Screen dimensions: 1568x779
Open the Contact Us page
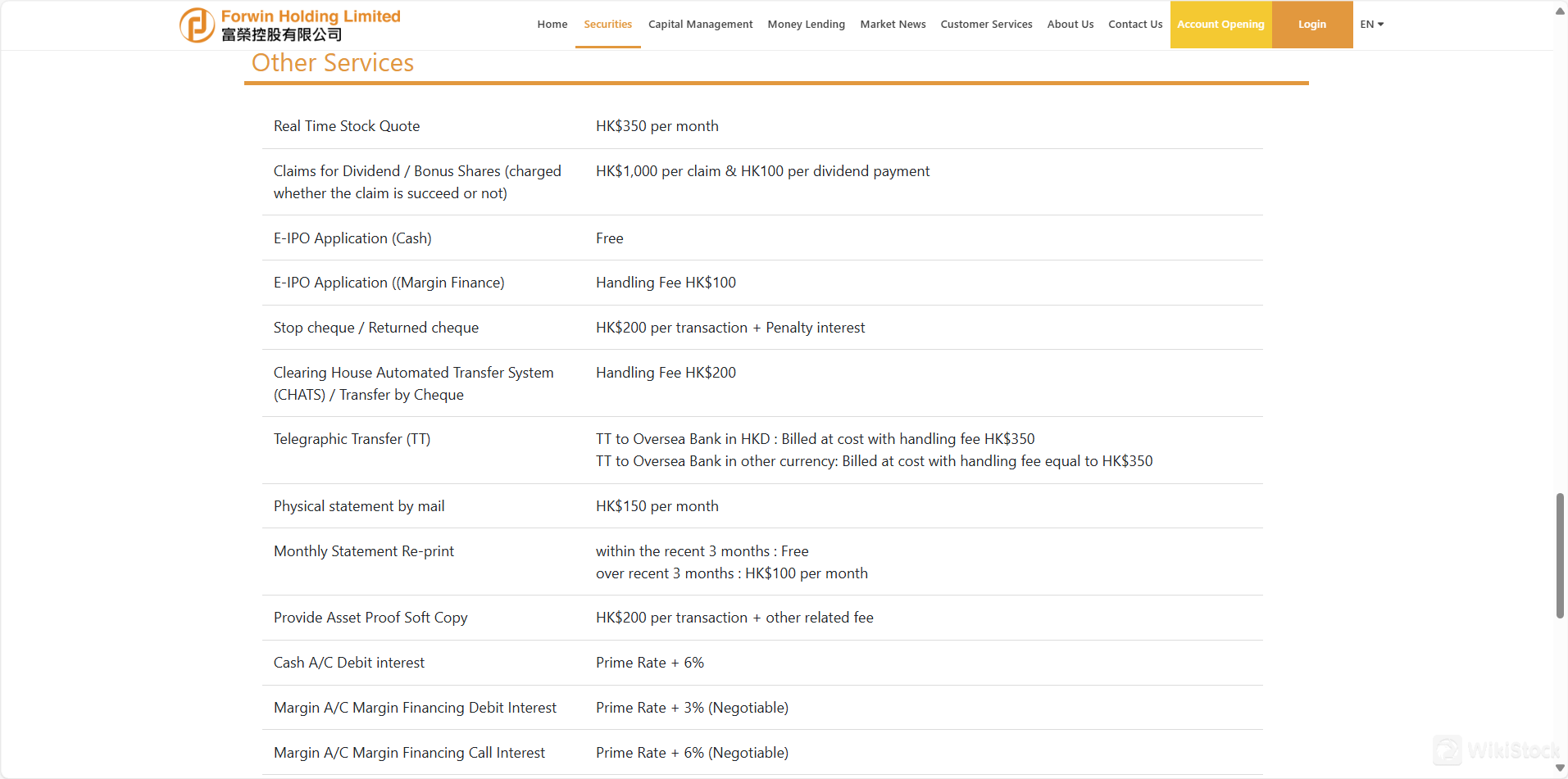pos(1134,24)
